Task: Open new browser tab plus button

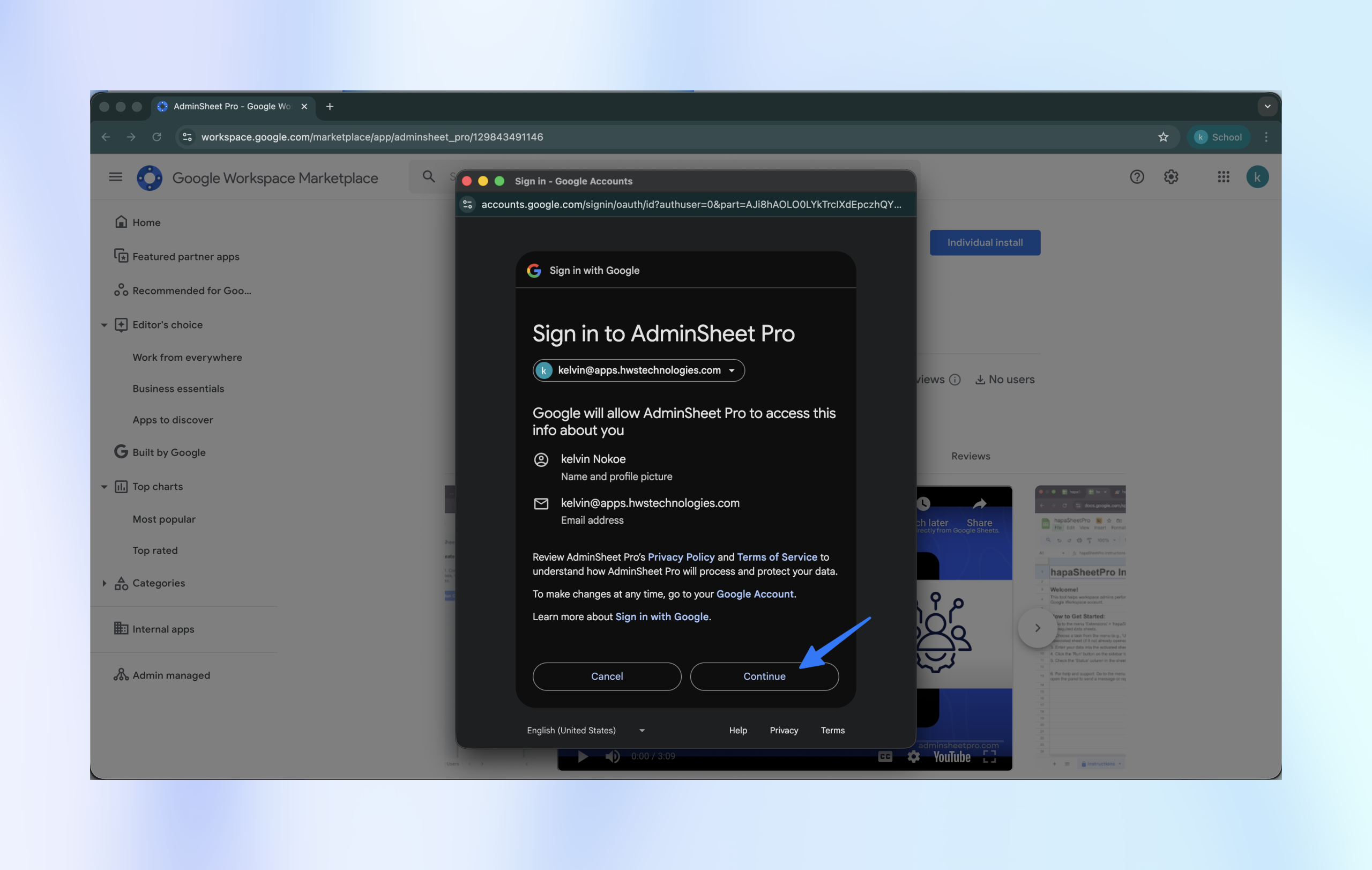Action: [x=330, y=107]
